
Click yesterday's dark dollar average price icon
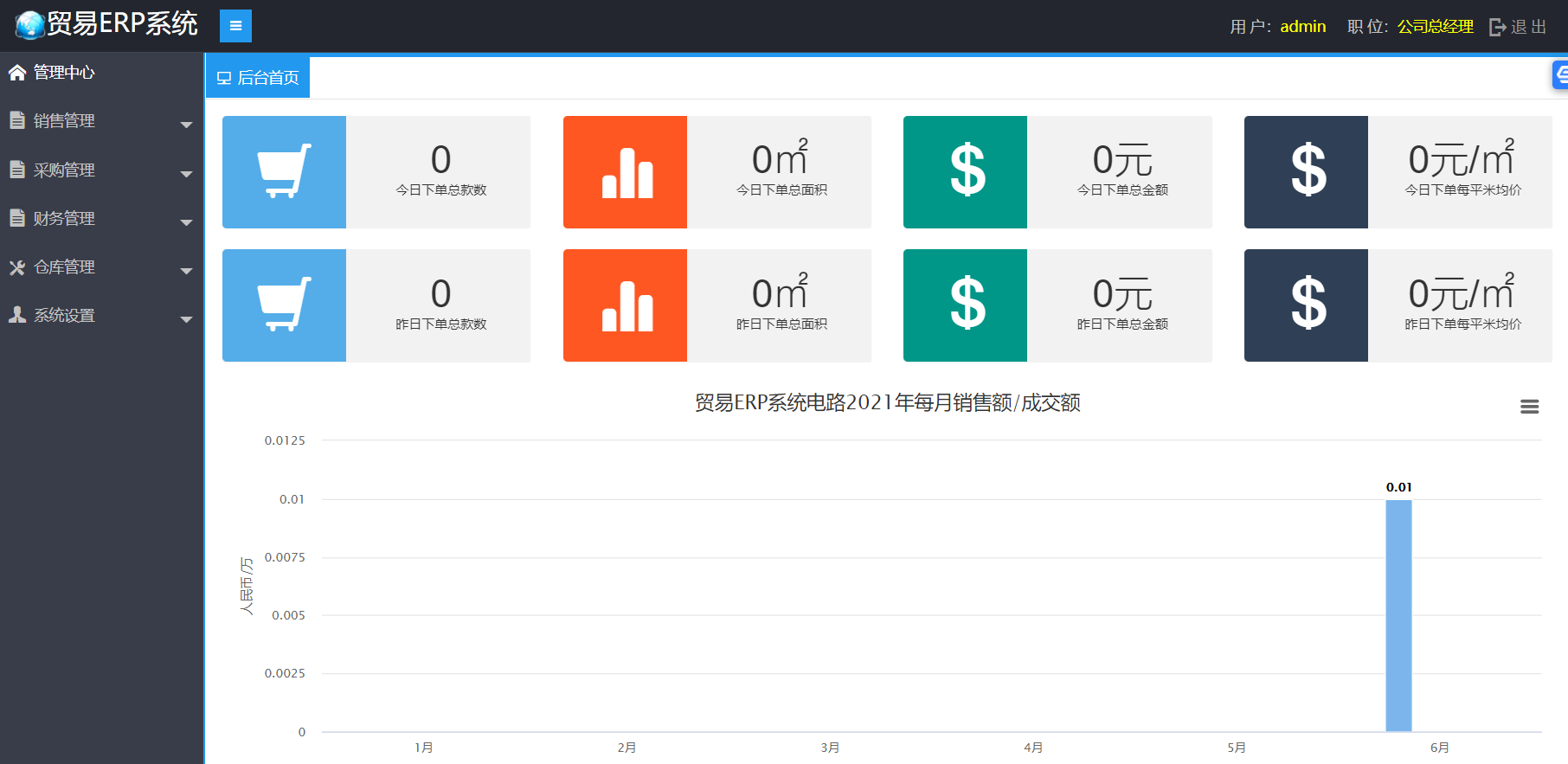(1306, 305)
